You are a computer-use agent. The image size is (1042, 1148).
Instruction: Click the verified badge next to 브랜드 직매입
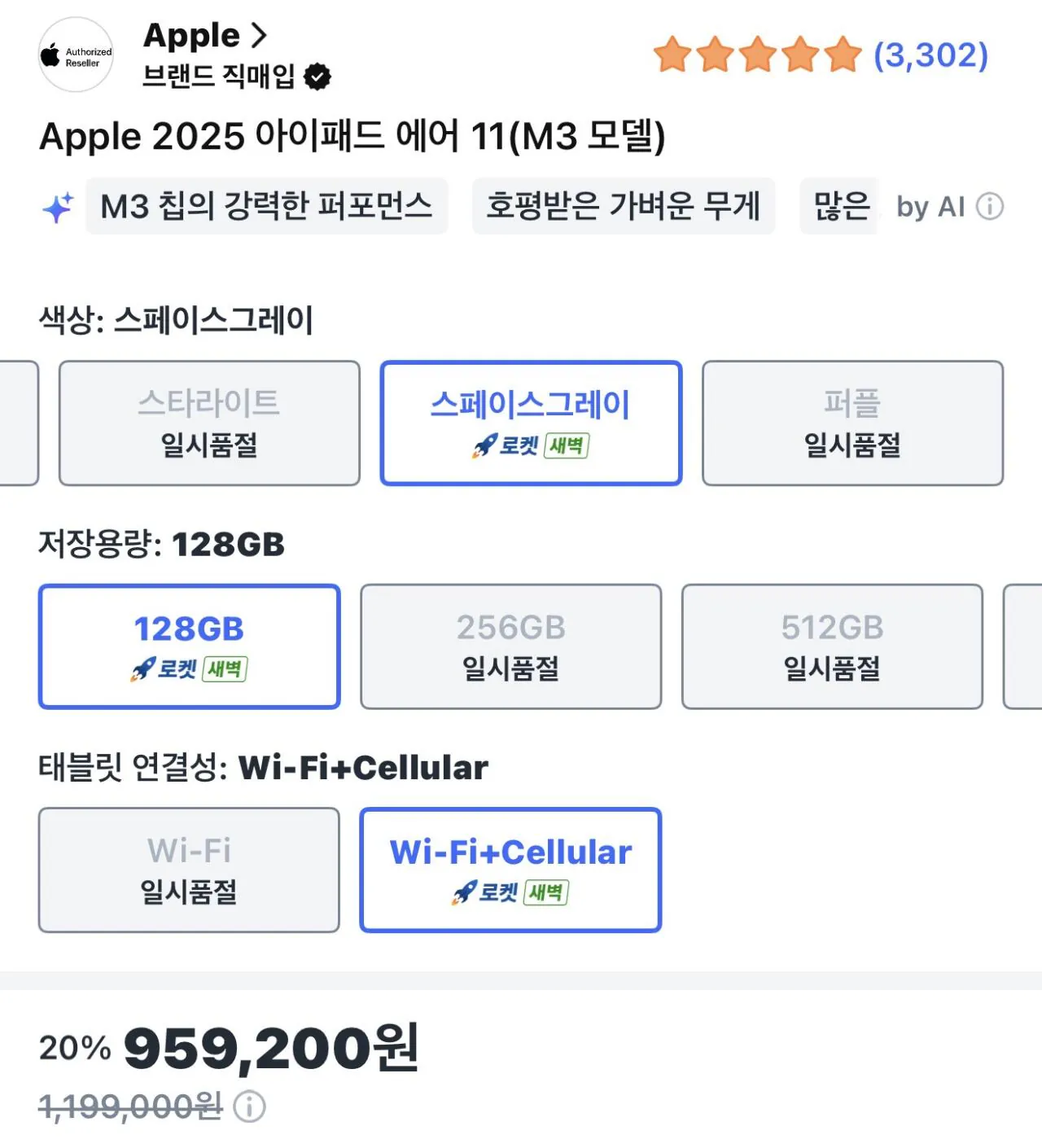click(317, 76)
